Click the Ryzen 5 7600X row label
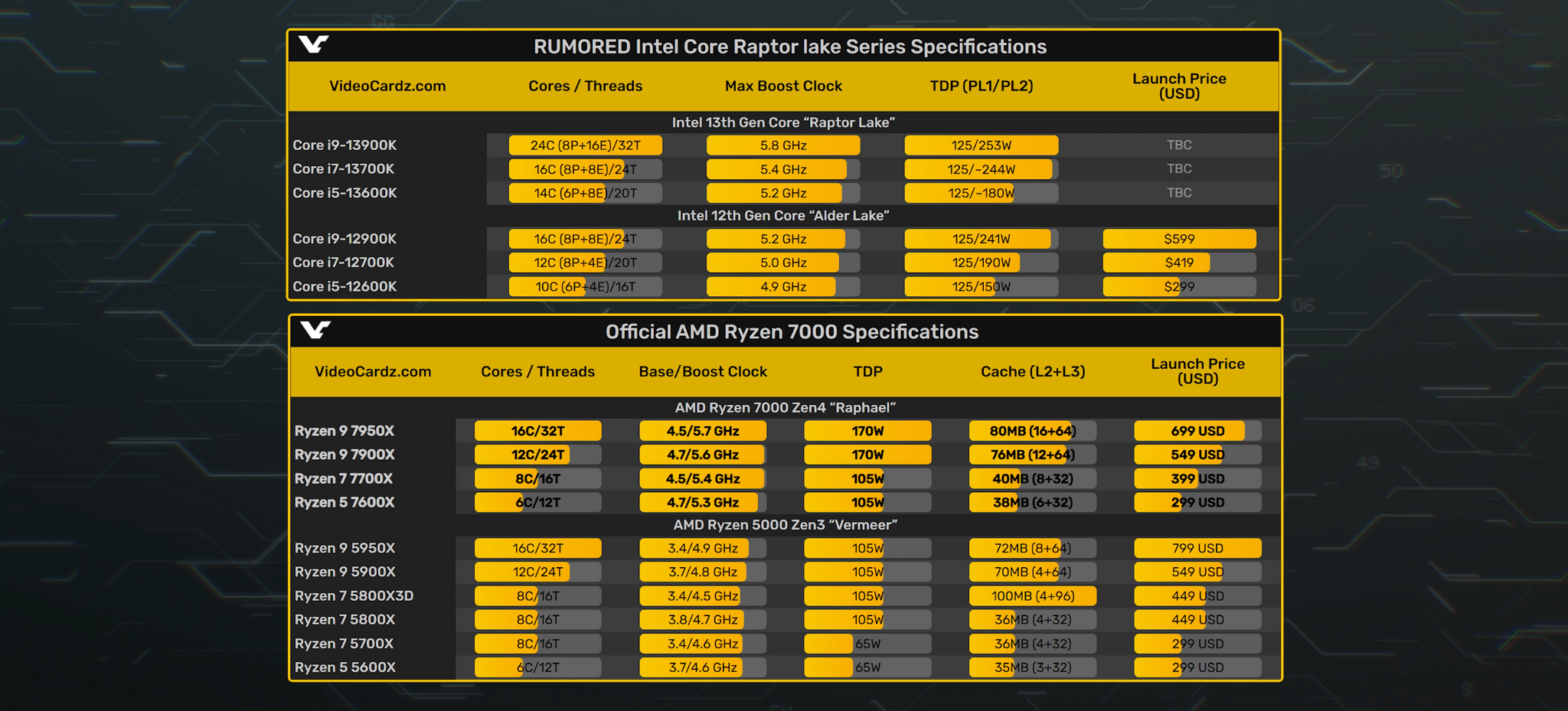 point(344,503)
